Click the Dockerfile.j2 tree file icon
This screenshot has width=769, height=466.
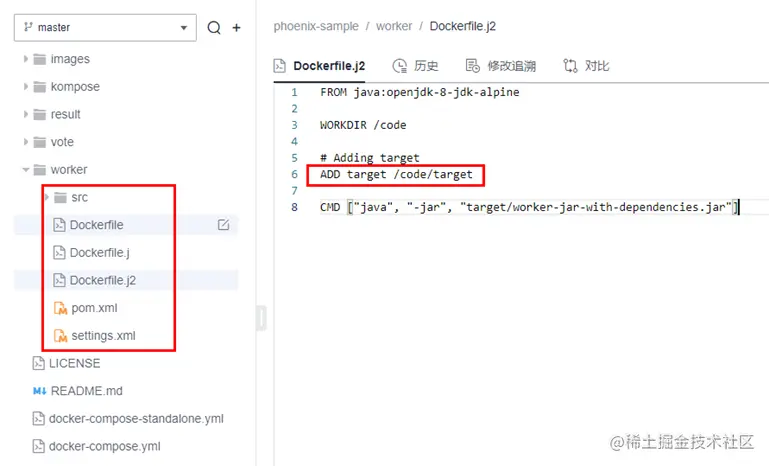(59, 280)
